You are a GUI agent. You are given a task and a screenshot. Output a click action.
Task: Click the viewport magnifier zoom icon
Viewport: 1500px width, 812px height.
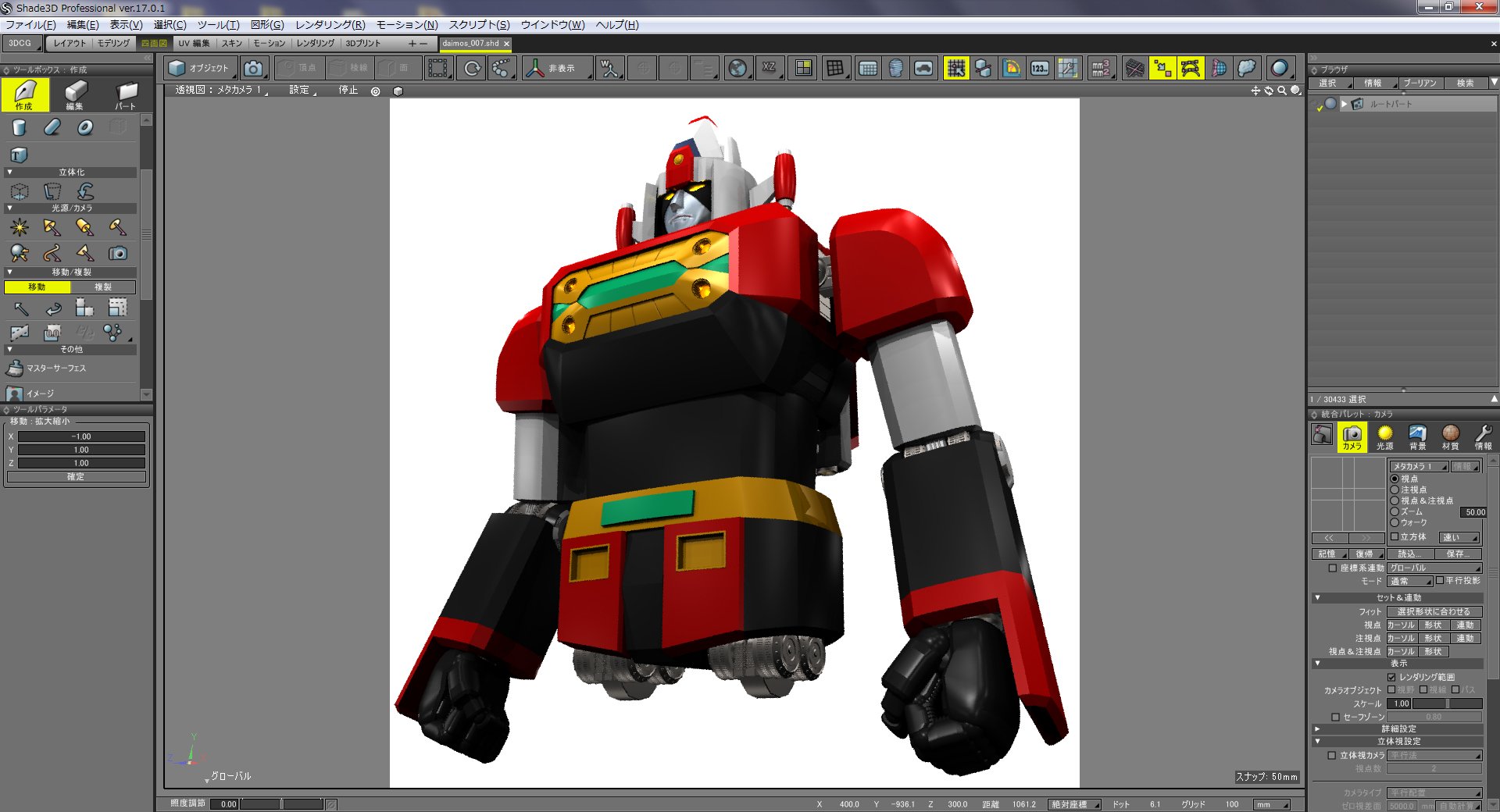pos(1282,91)
